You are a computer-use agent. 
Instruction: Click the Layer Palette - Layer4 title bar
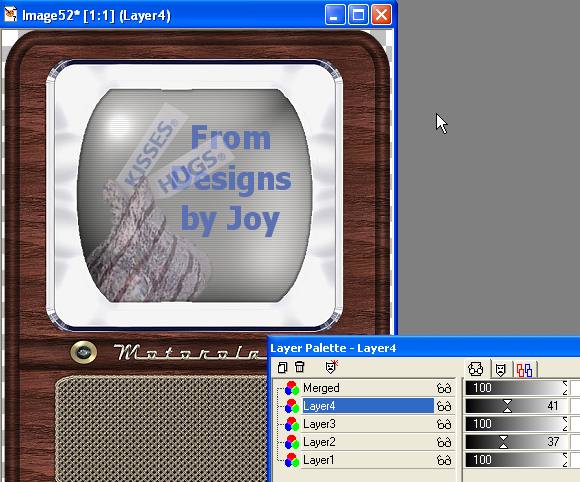tap(424, 348)
